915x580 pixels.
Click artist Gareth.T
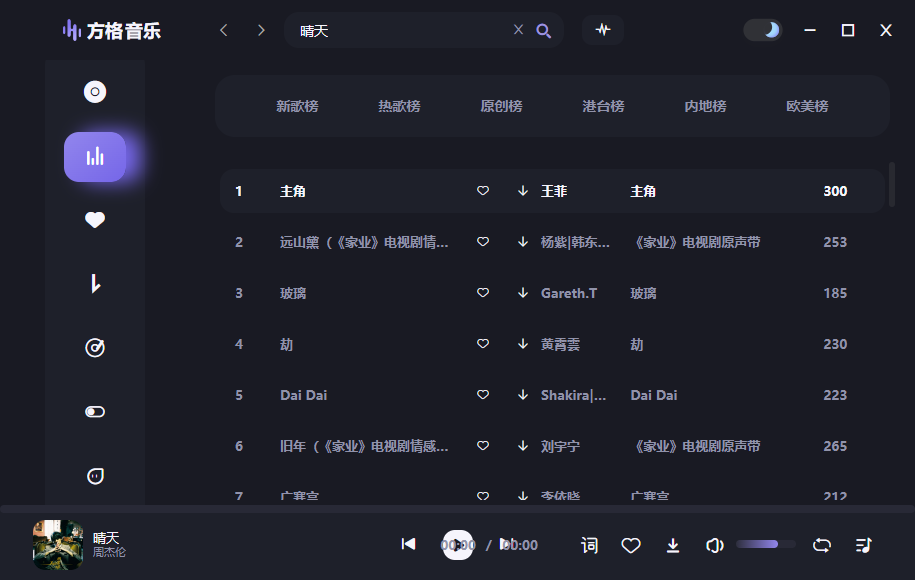[x=569, y=293]
